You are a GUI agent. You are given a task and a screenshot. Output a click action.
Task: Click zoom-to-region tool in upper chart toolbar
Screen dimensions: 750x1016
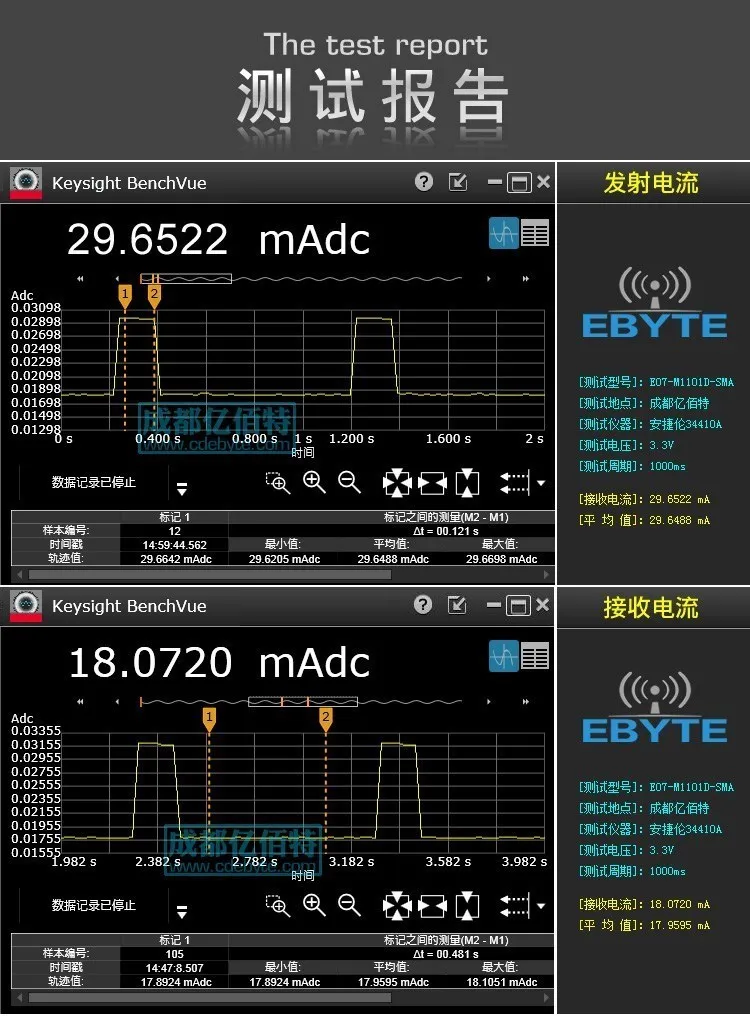[x=278, y=484]
